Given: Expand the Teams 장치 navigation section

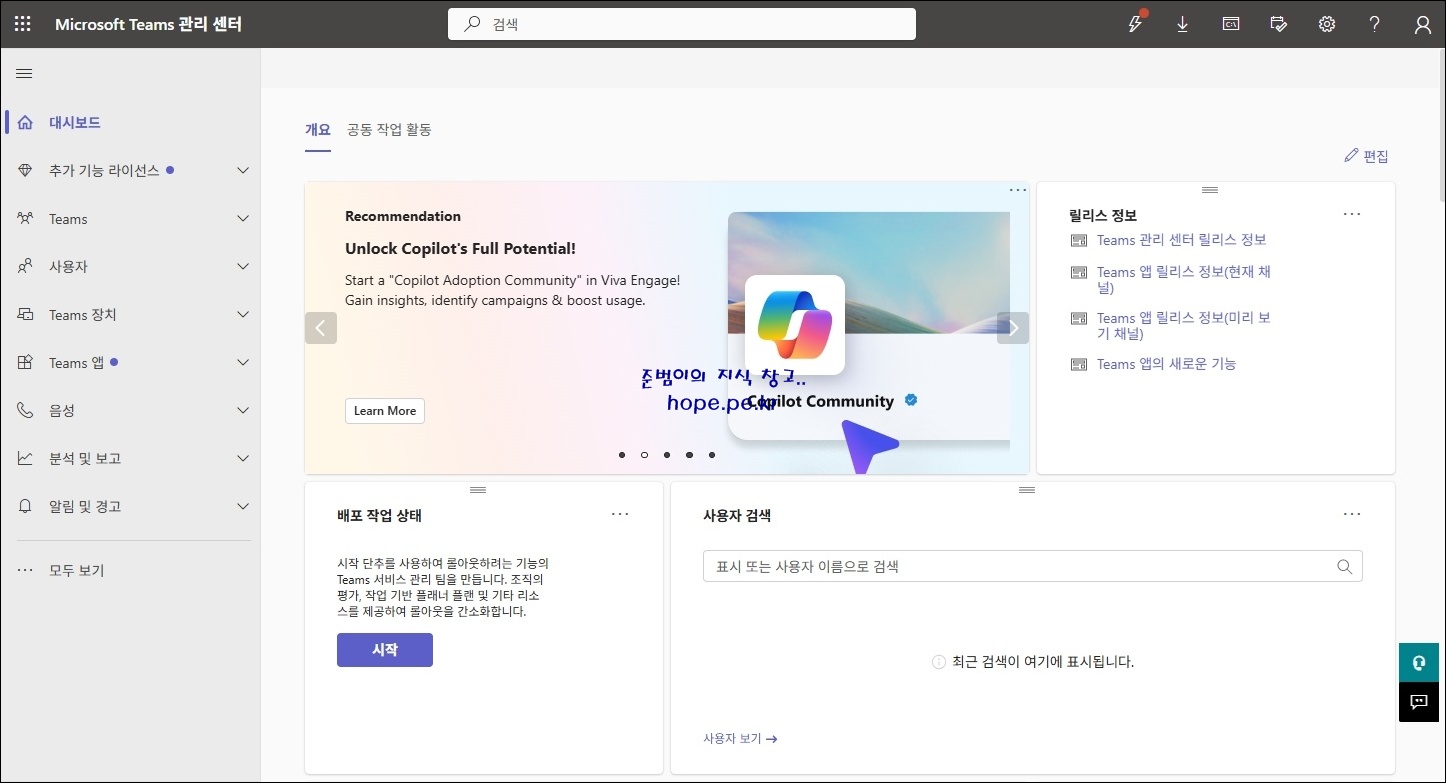Looking at the screenshot, I should [x=243, y=315].
